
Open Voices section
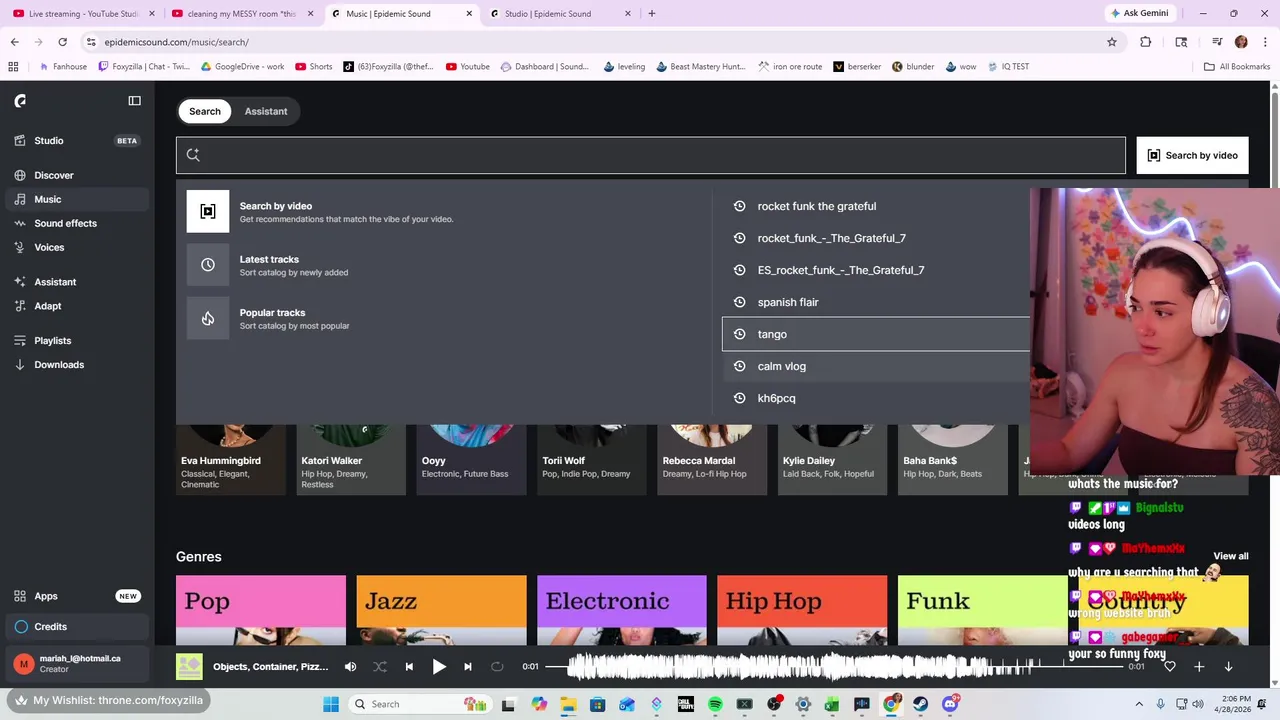pyautogui.click(x=77, y=247)
